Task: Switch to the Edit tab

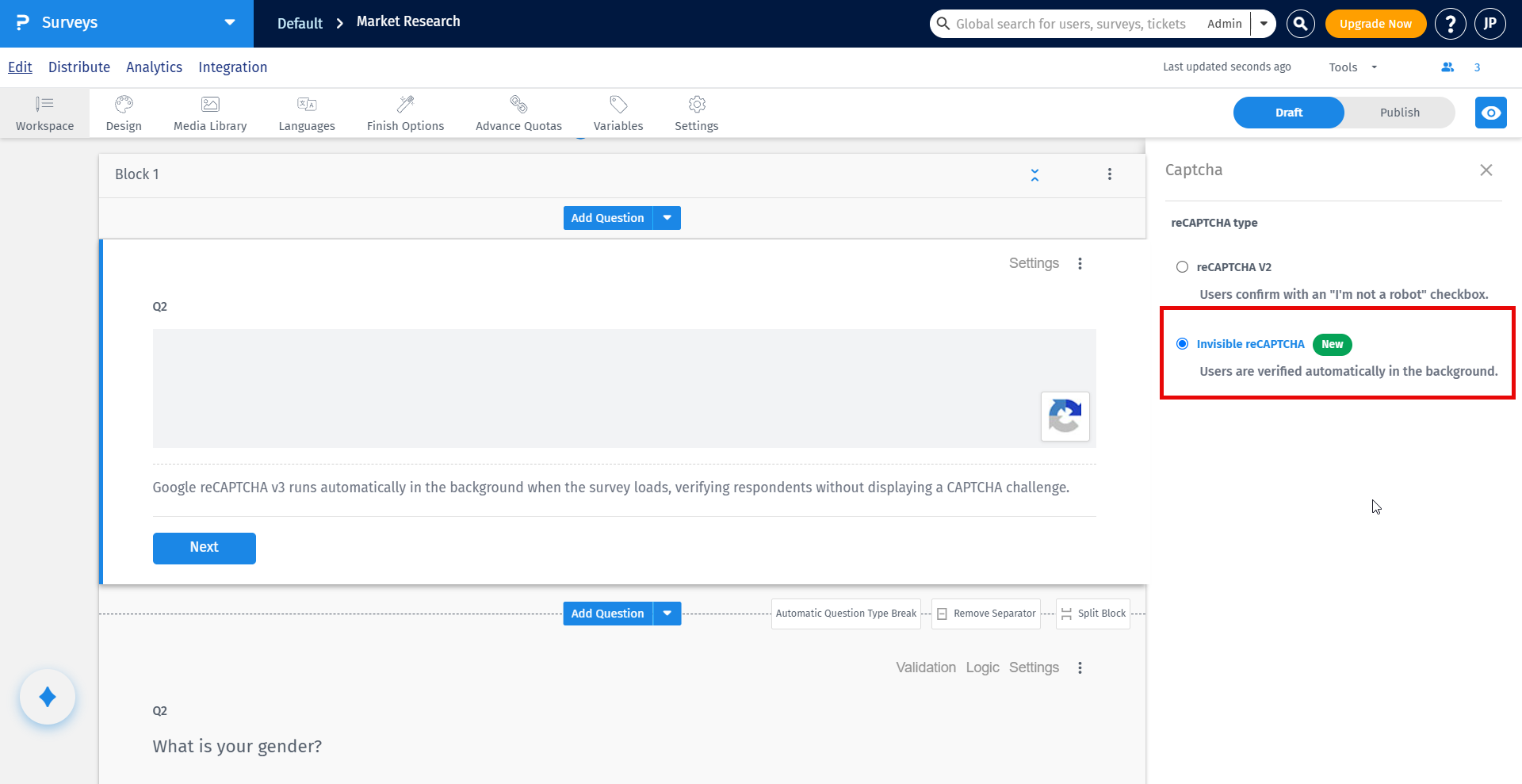Action: click(x=20, y=67)
